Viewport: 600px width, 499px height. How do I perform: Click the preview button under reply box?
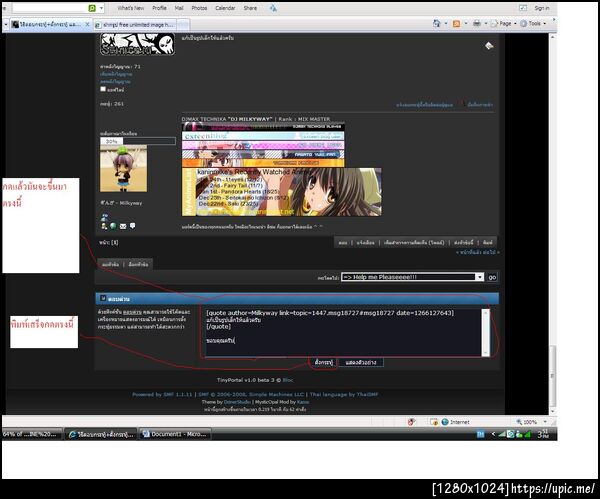361,362
